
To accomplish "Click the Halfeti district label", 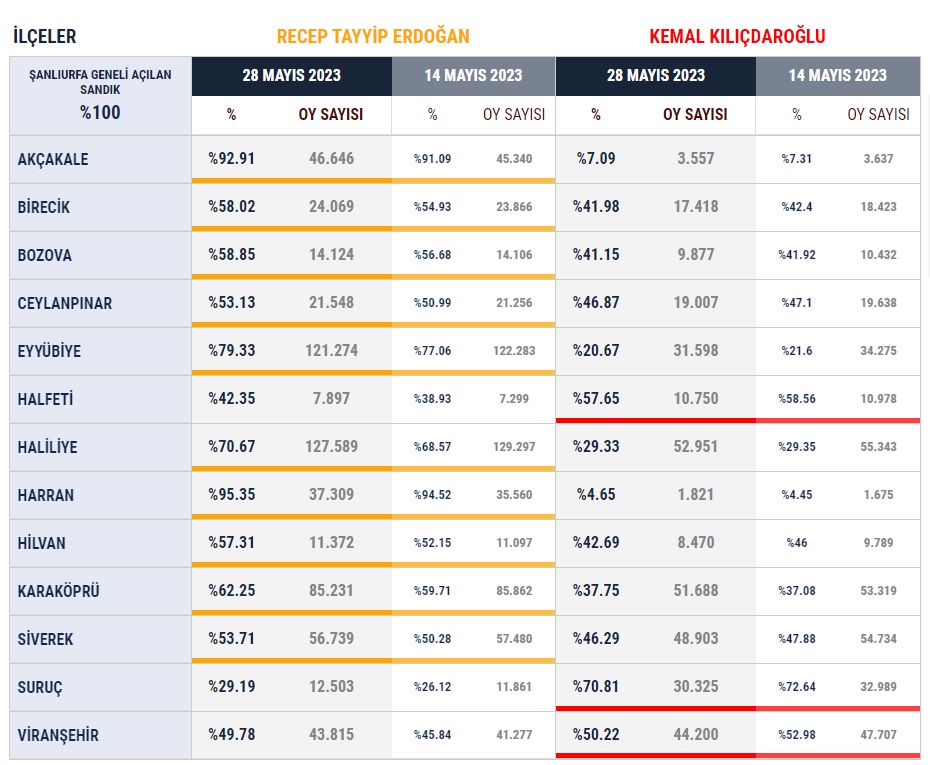I will coord(45,399).
